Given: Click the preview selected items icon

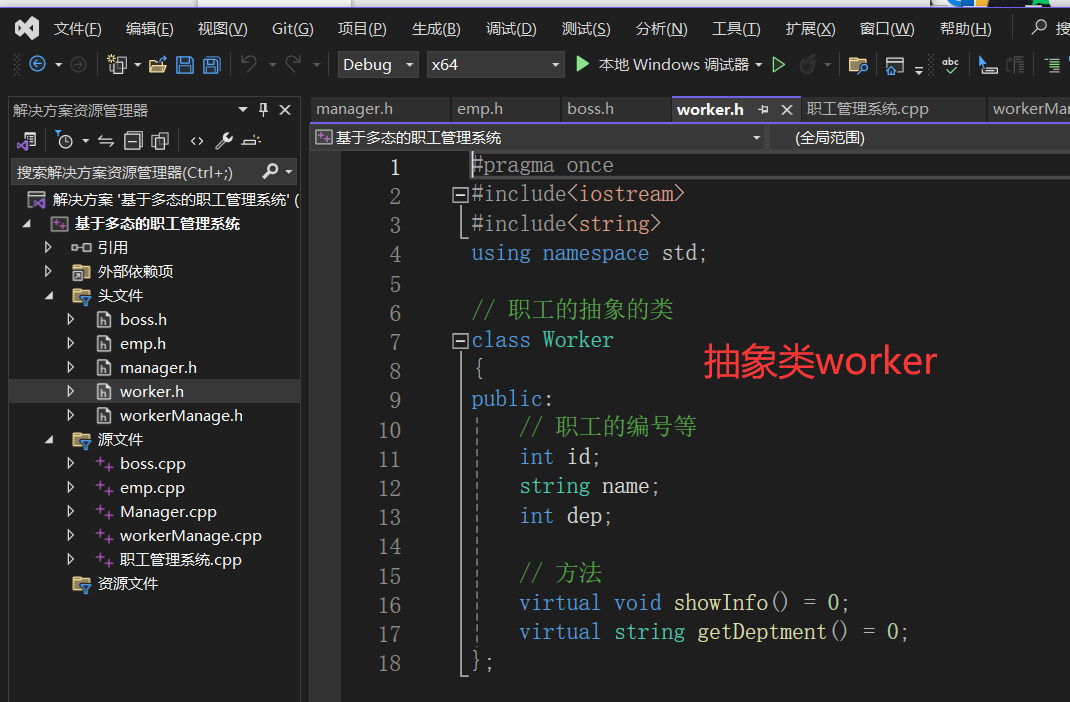Looking at the screenshot, I should coord(251,141).
